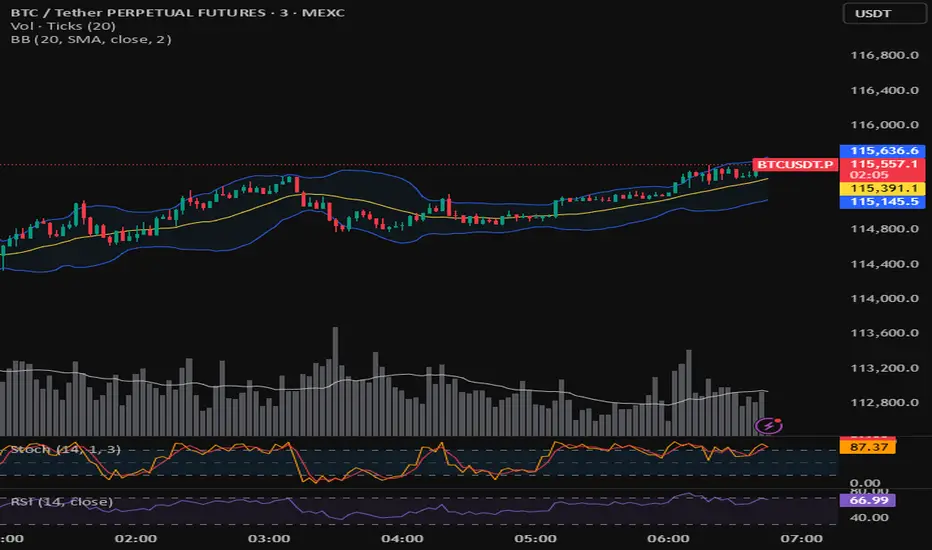Screen dimensions: 932x550
Task: Click the 116,400.0 price axis label
Action: click(885, 90)
